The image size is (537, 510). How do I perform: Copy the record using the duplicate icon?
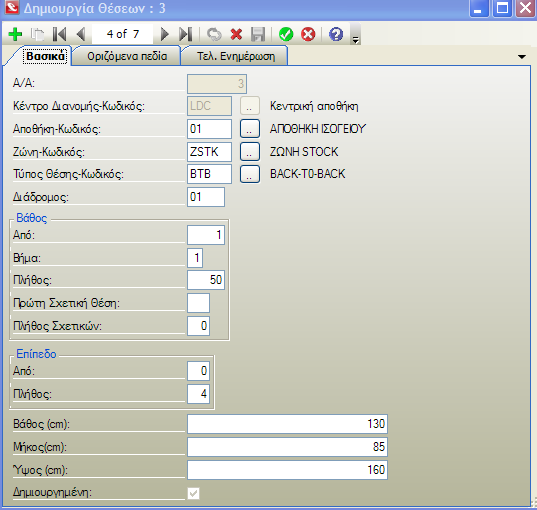tap(37, 34)
